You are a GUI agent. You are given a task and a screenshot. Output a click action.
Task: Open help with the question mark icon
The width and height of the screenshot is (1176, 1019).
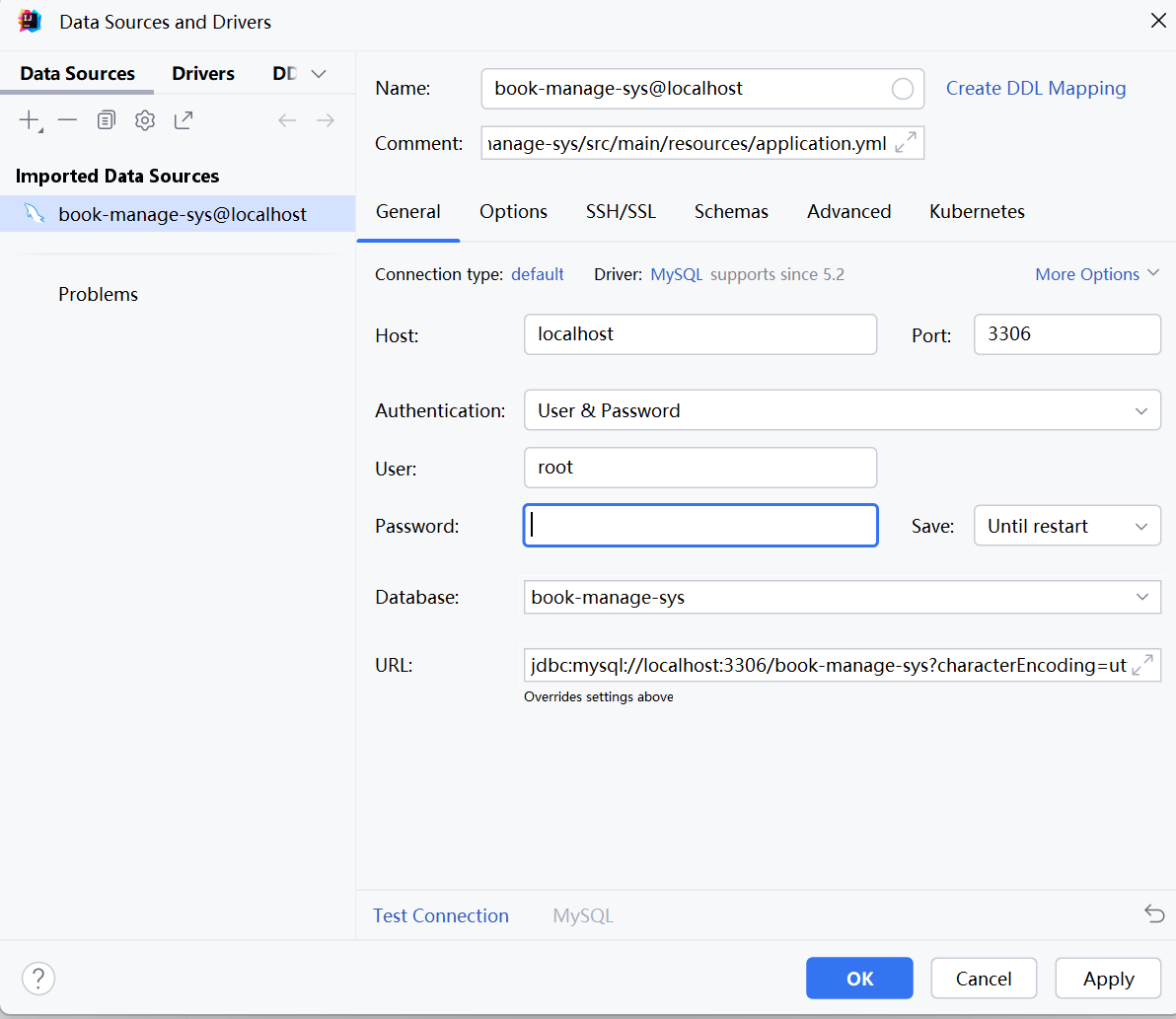pos(38,979)
